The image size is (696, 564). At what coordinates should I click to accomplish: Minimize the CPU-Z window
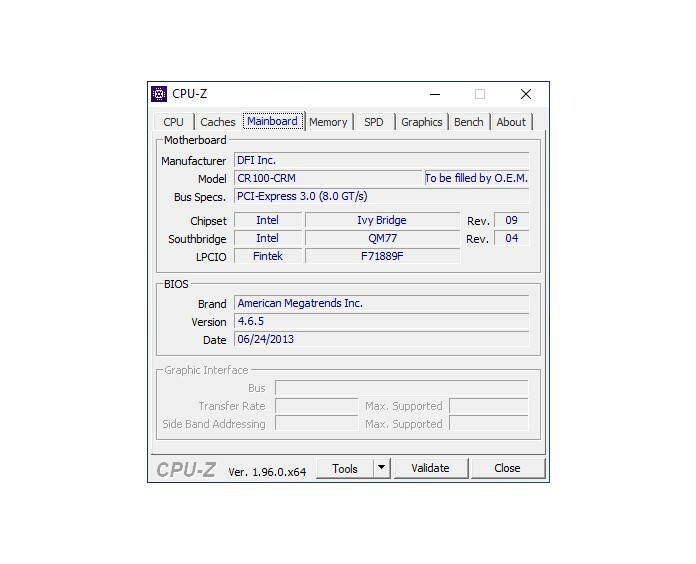(435, 94)
